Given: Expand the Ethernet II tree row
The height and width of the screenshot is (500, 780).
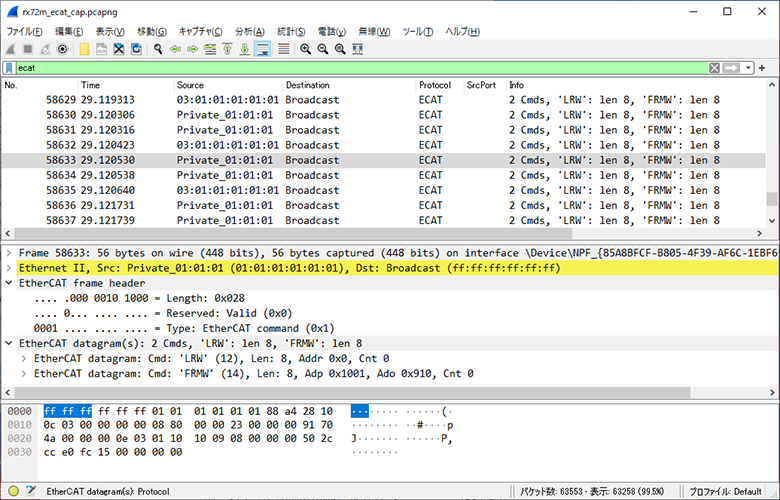Looking at the screenshot, I should click(x=8, y=268).
